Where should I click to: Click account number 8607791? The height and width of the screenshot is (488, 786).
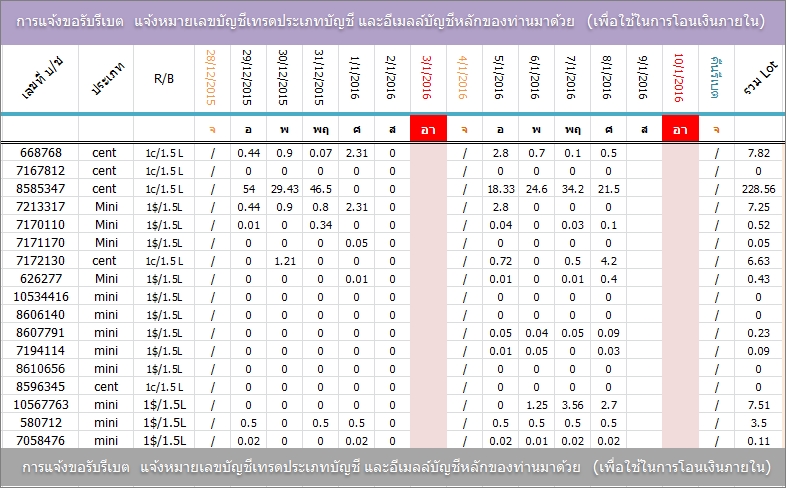coord(41,333)
